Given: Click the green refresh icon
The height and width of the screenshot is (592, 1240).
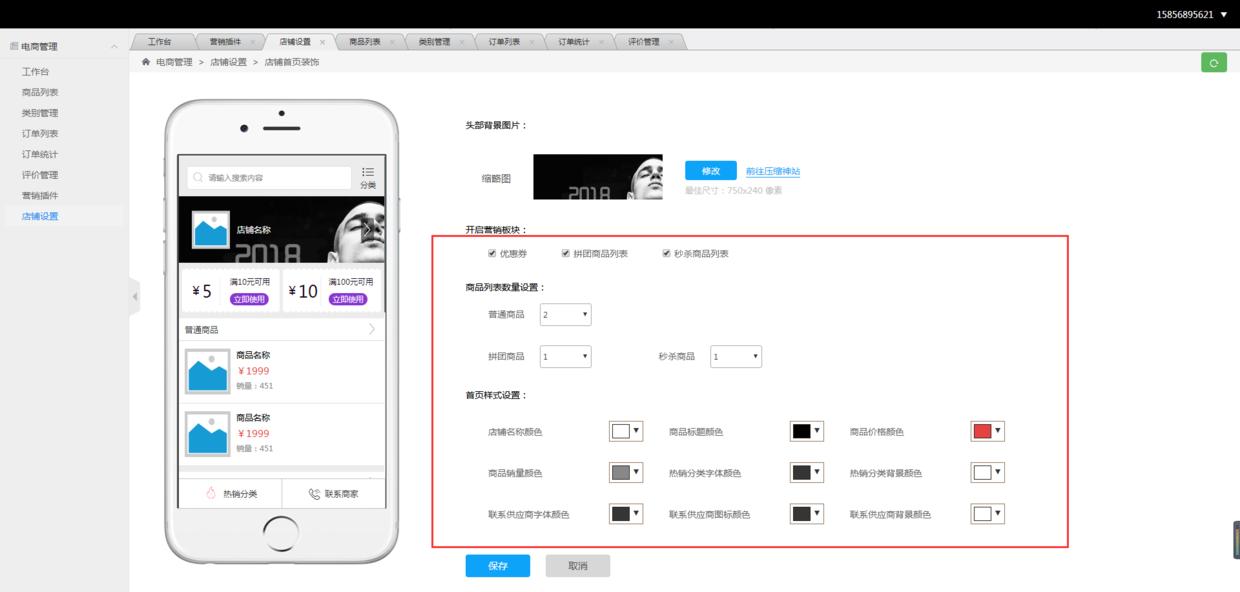Looking at the screenshot, I should [x=1213, y=63].
